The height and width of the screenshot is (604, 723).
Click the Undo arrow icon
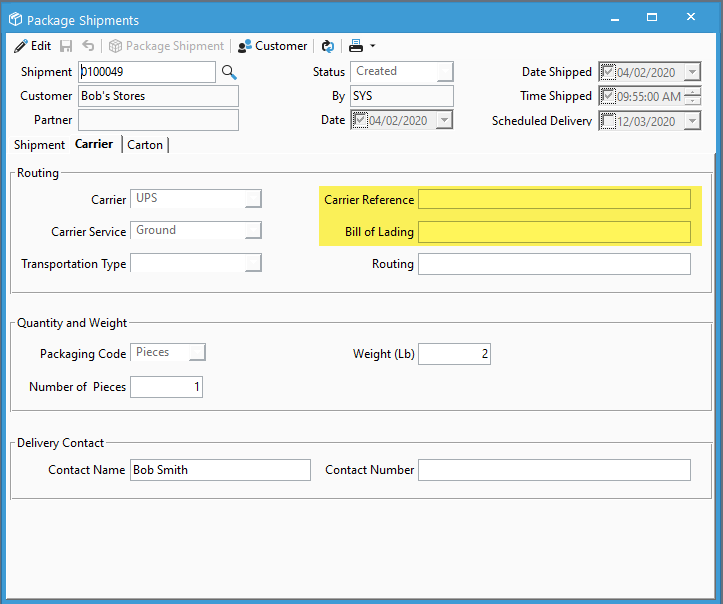pyautogui.click(x=88, y=46)
